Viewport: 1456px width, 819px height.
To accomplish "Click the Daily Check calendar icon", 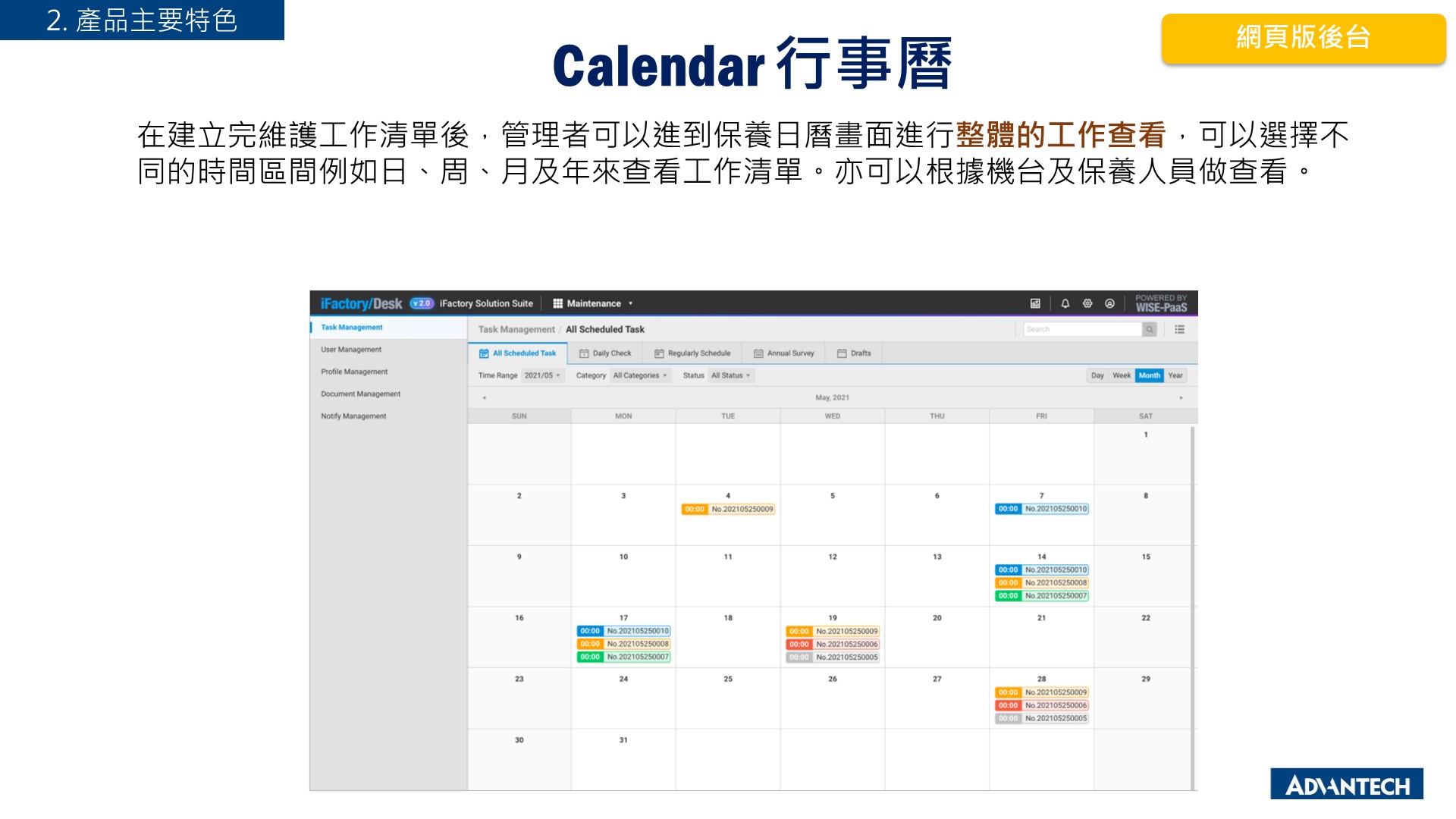I will [584, 353].
